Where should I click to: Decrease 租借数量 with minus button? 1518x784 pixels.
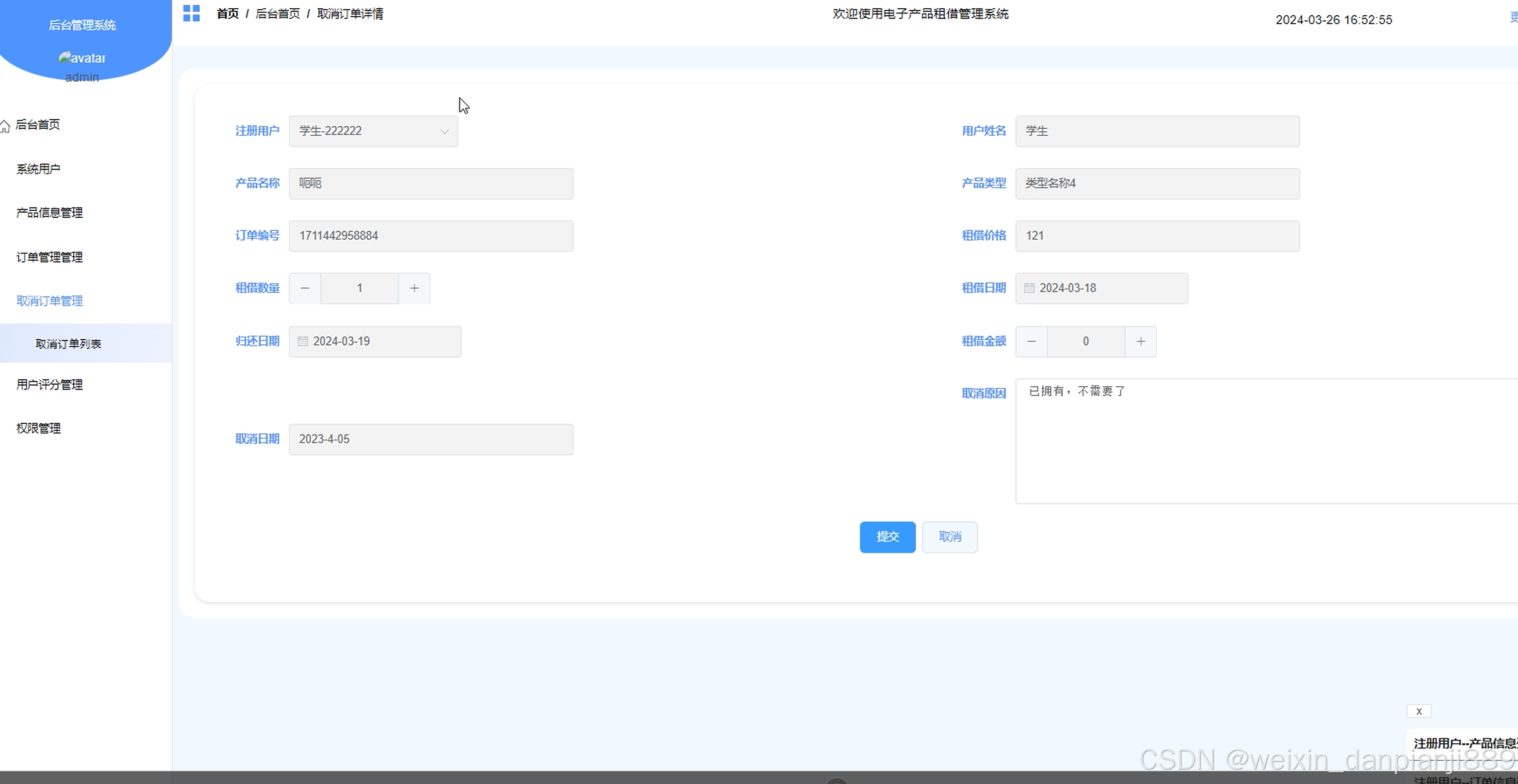pos(304,288)
